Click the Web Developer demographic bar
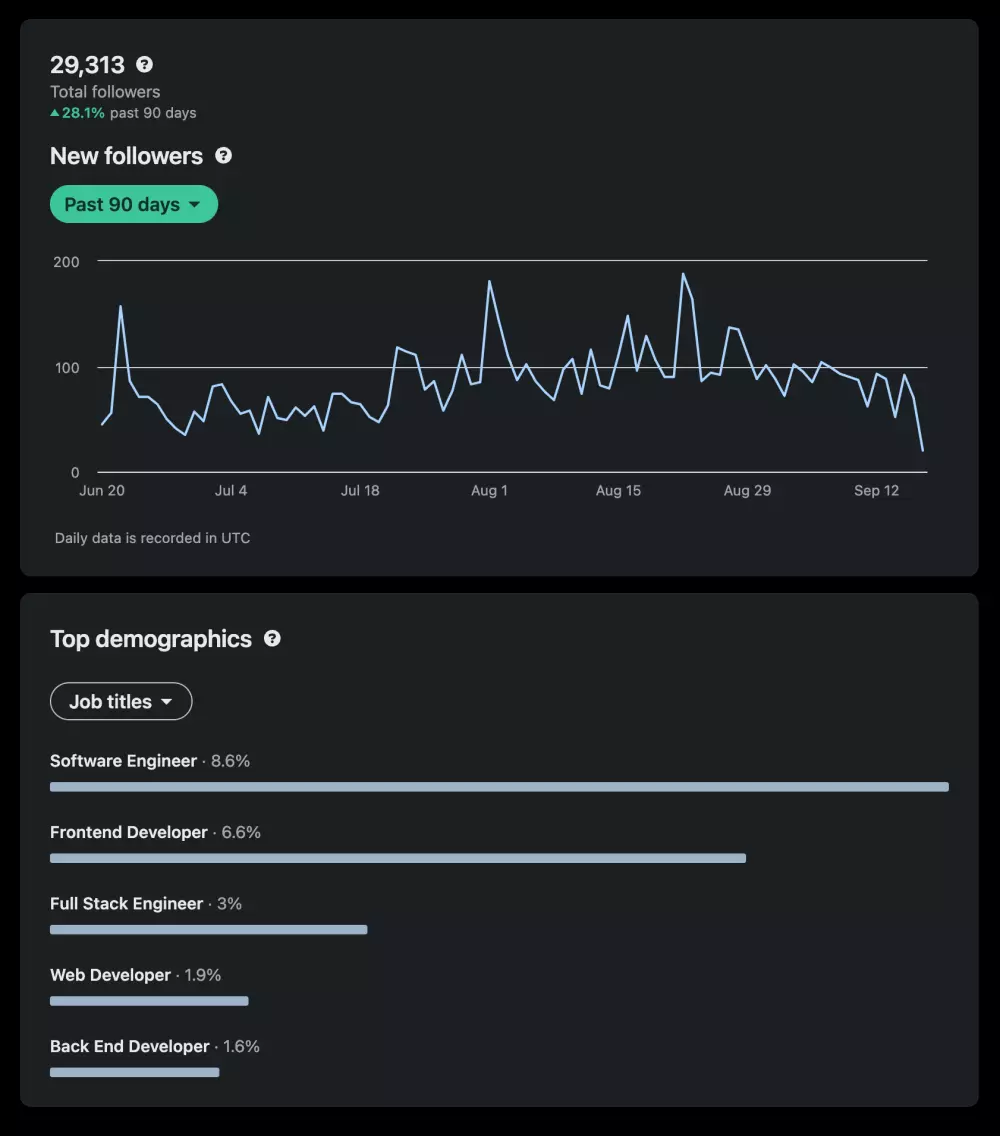Image resolution: width=1000 pixels, height=1136 pixels. (149, 1001)
